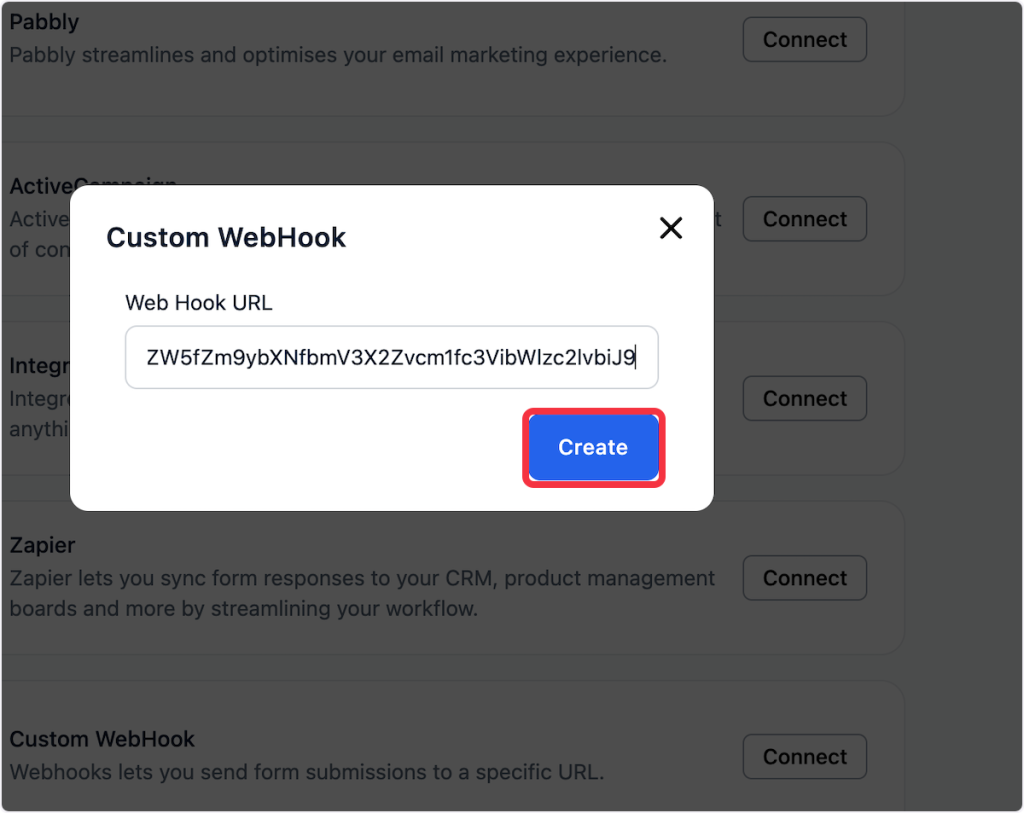Click the Zapier description paragraph

[362, 593]
